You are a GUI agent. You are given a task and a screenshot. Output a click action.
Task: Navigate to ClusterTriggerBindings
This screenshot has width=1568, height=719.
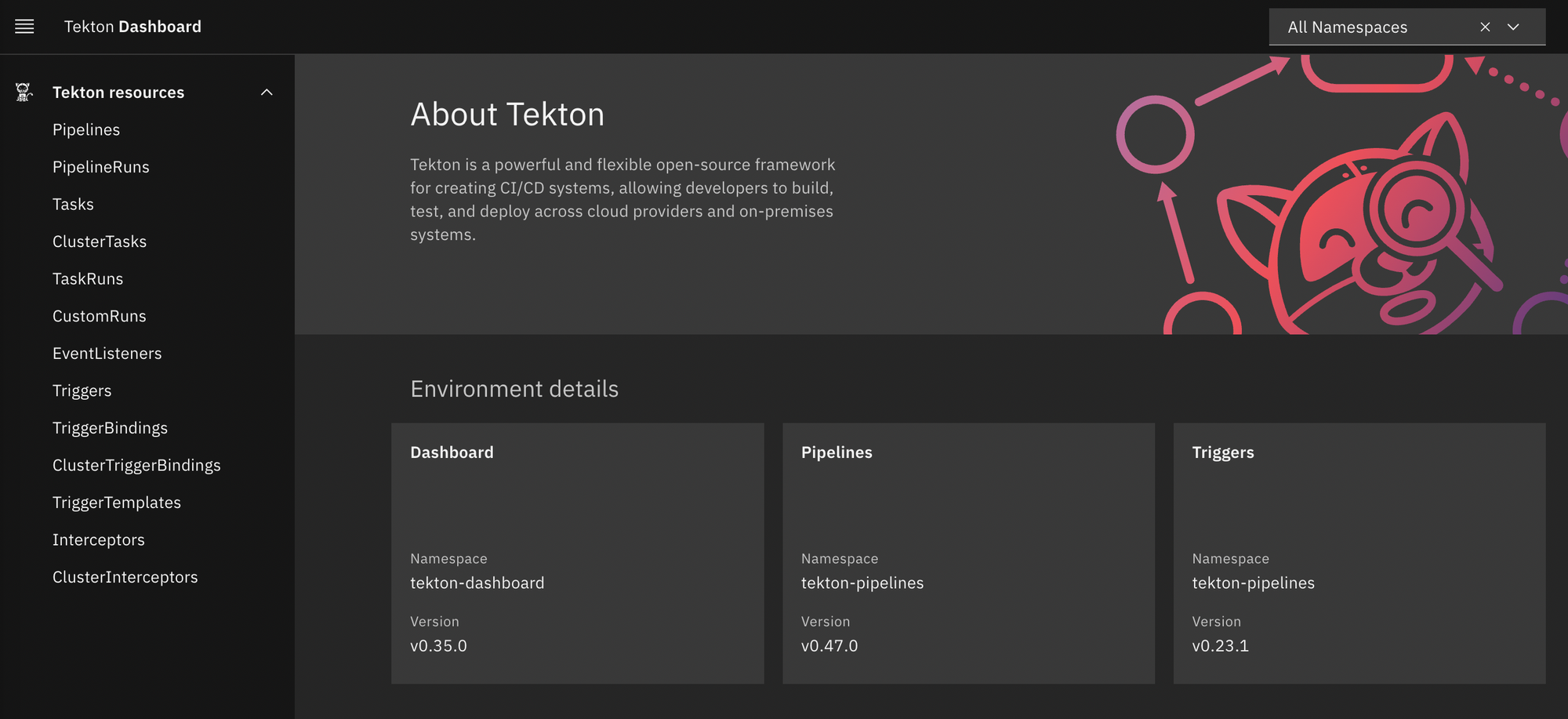(136, 465)
